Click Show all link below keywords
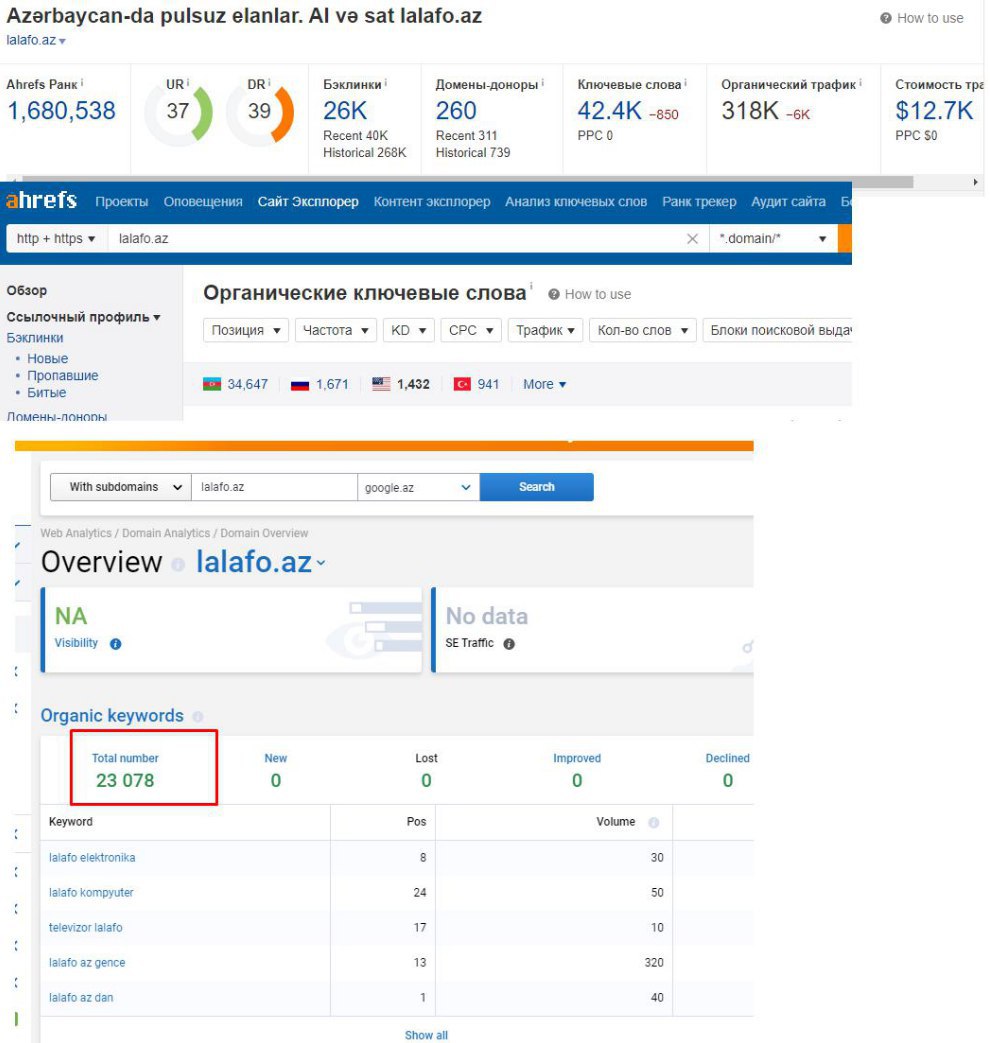 [426, 1035]
